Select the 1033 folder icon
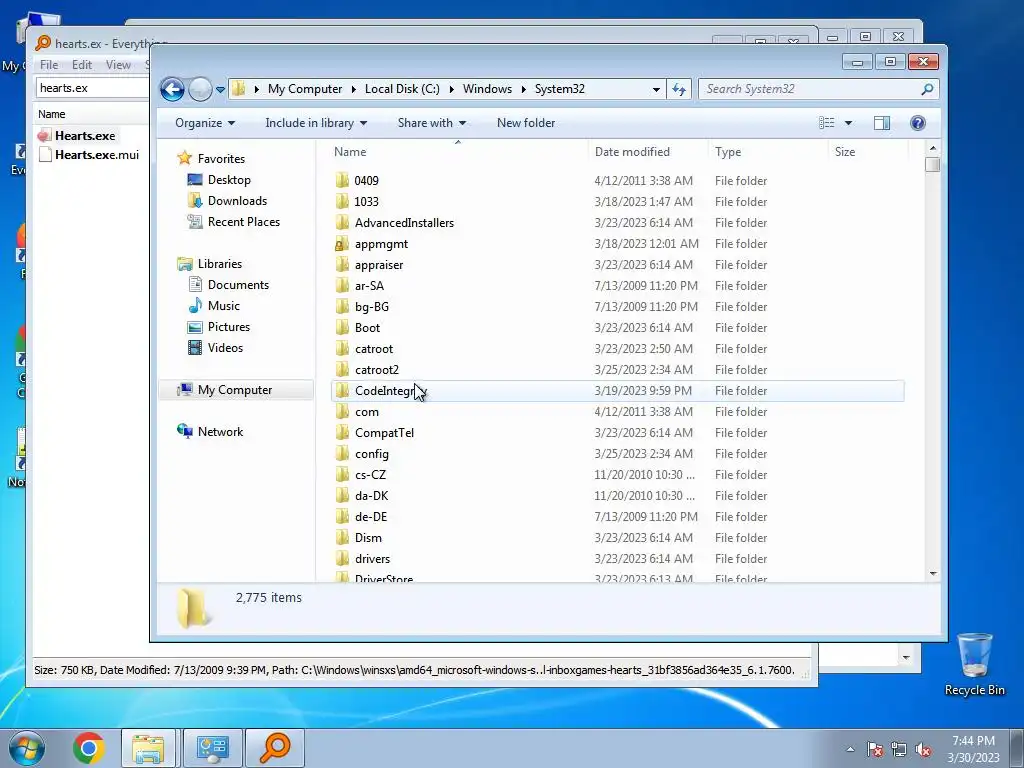Viewport: 1024px width, 768px height. click(342, 201)
